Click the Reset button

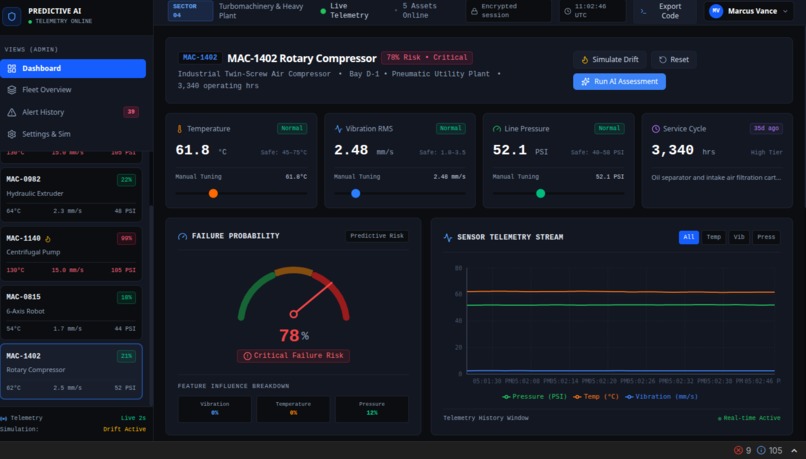tap(674, 60)
